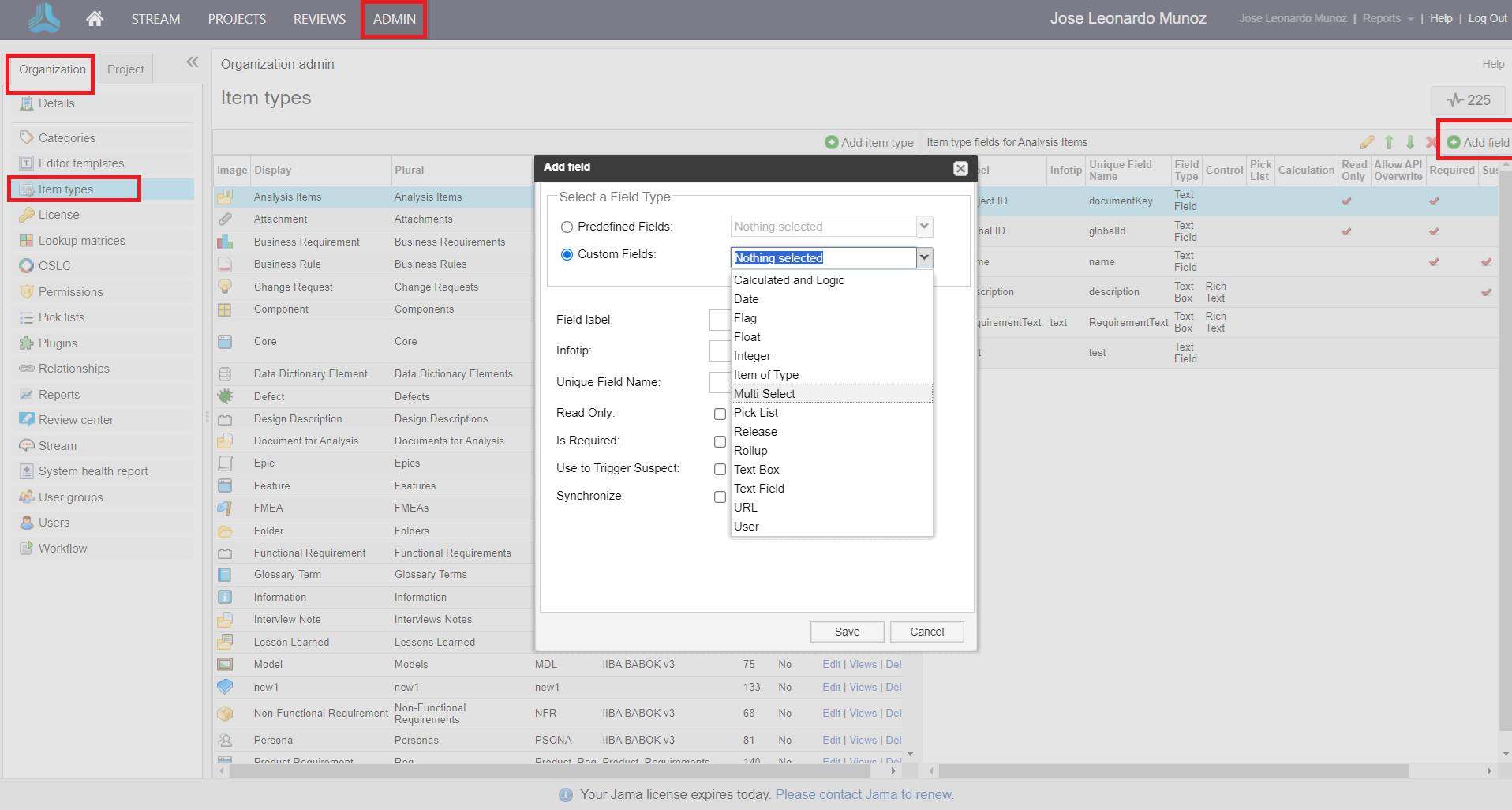Click the Home icon in the top bar
This screenshot has width=1512, height=810.
[95, 18]
